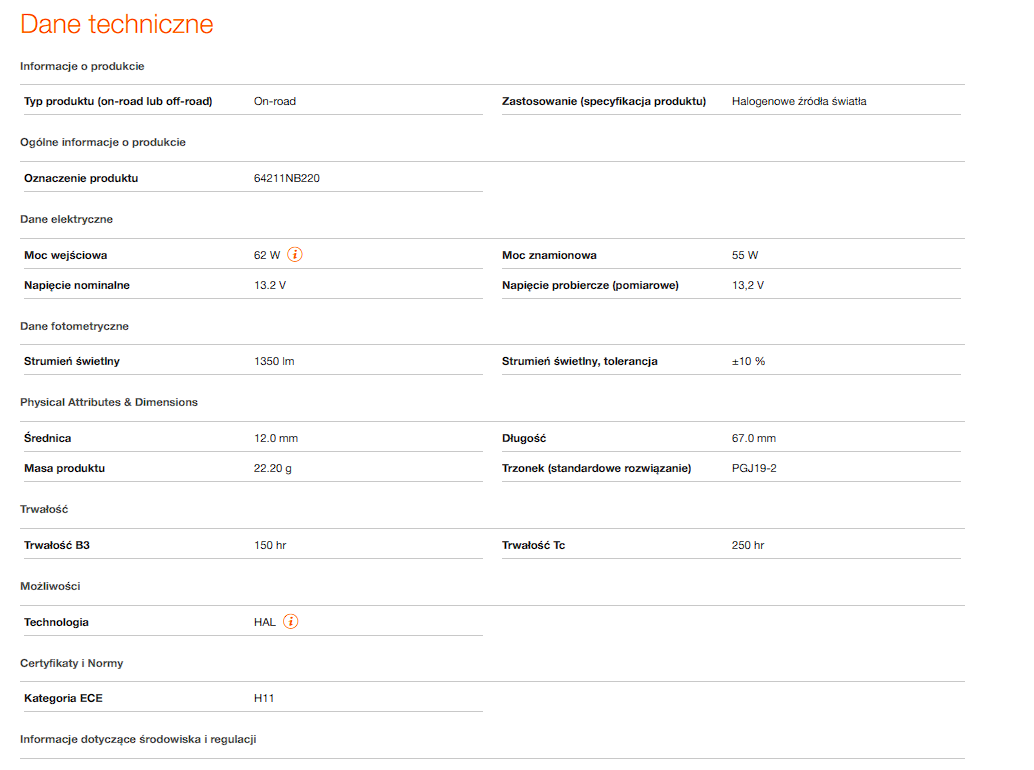Select the product code 64211NB220
1034x770 pixels.
[287, 178]
